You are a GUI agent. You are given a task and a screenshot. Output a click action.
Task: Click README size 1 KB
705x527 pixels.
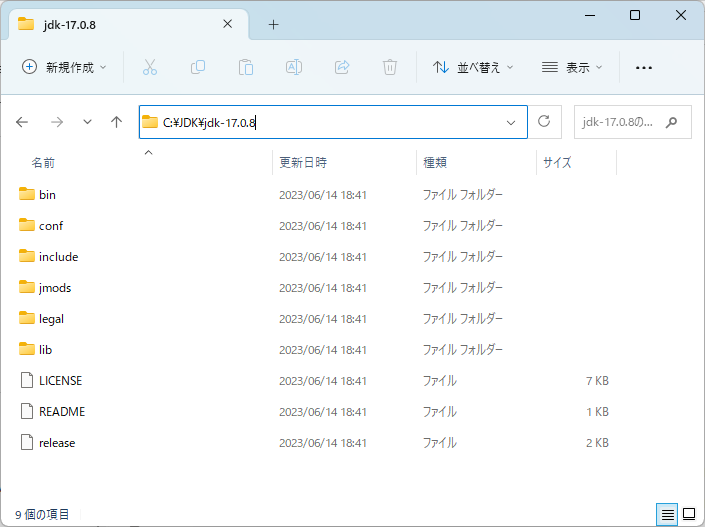click(x=597, y=412)
